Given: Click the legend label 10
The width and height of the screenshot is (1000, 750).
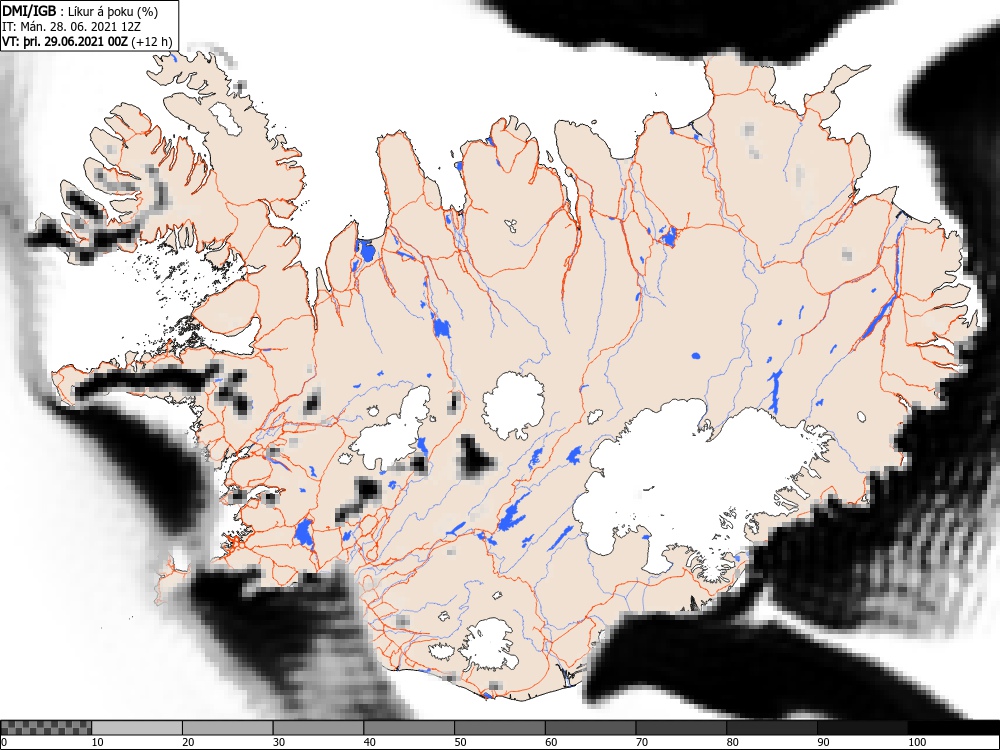Looking at the screenshot, I should point(98,742).
